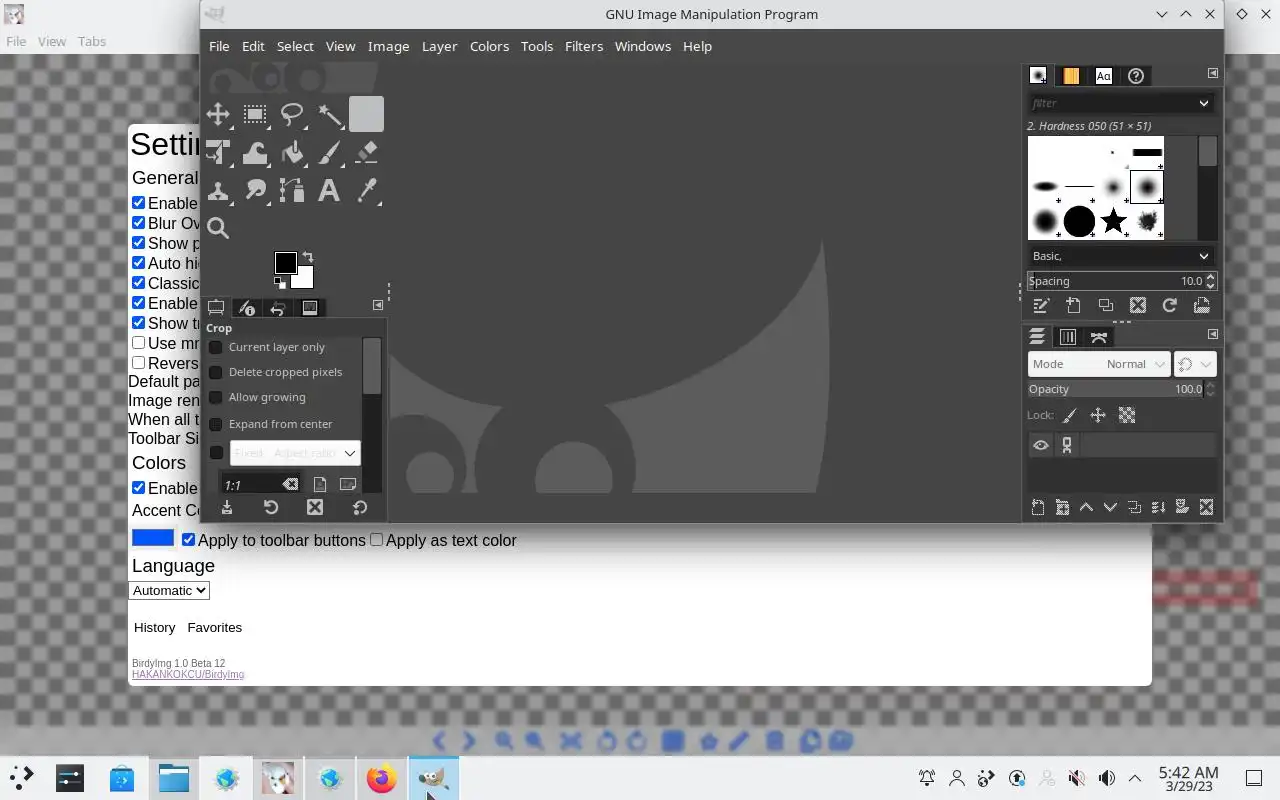Select the Bucket Fill tool
The width and height of the screenshot is (1280, 800).
point(292,152)
